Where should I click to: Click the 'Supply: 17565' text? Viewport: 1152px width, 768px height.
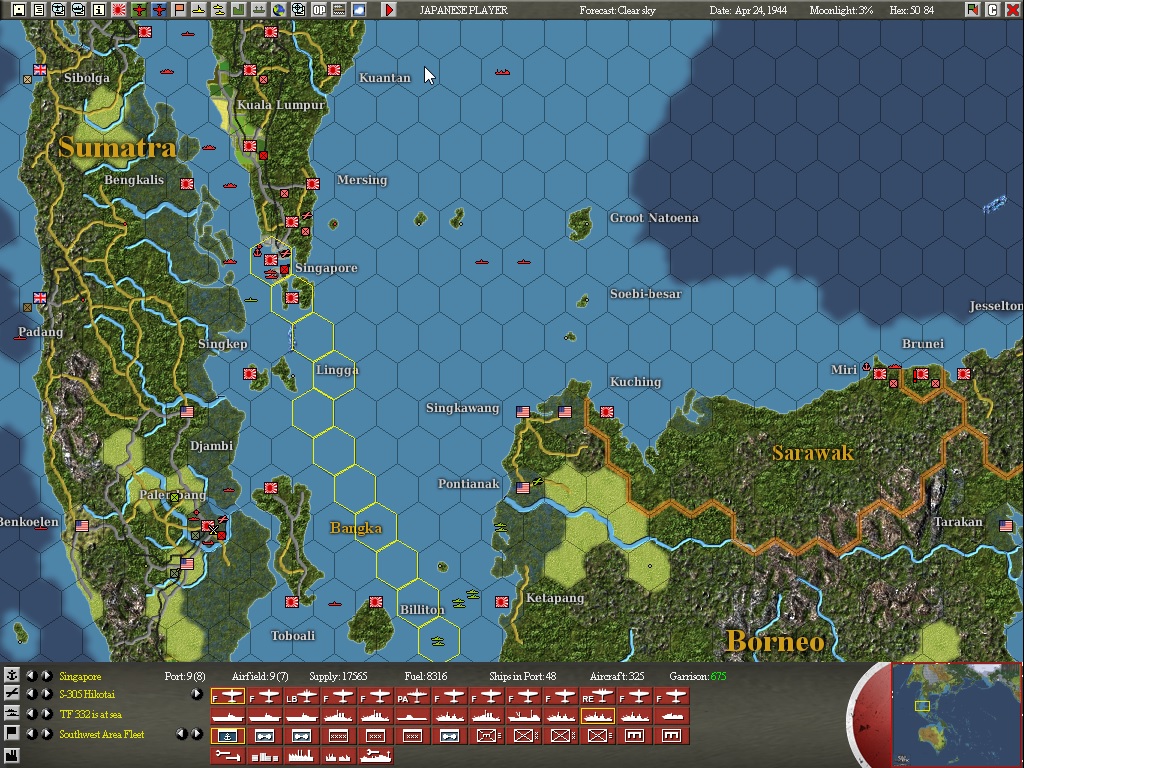[338, 676]
